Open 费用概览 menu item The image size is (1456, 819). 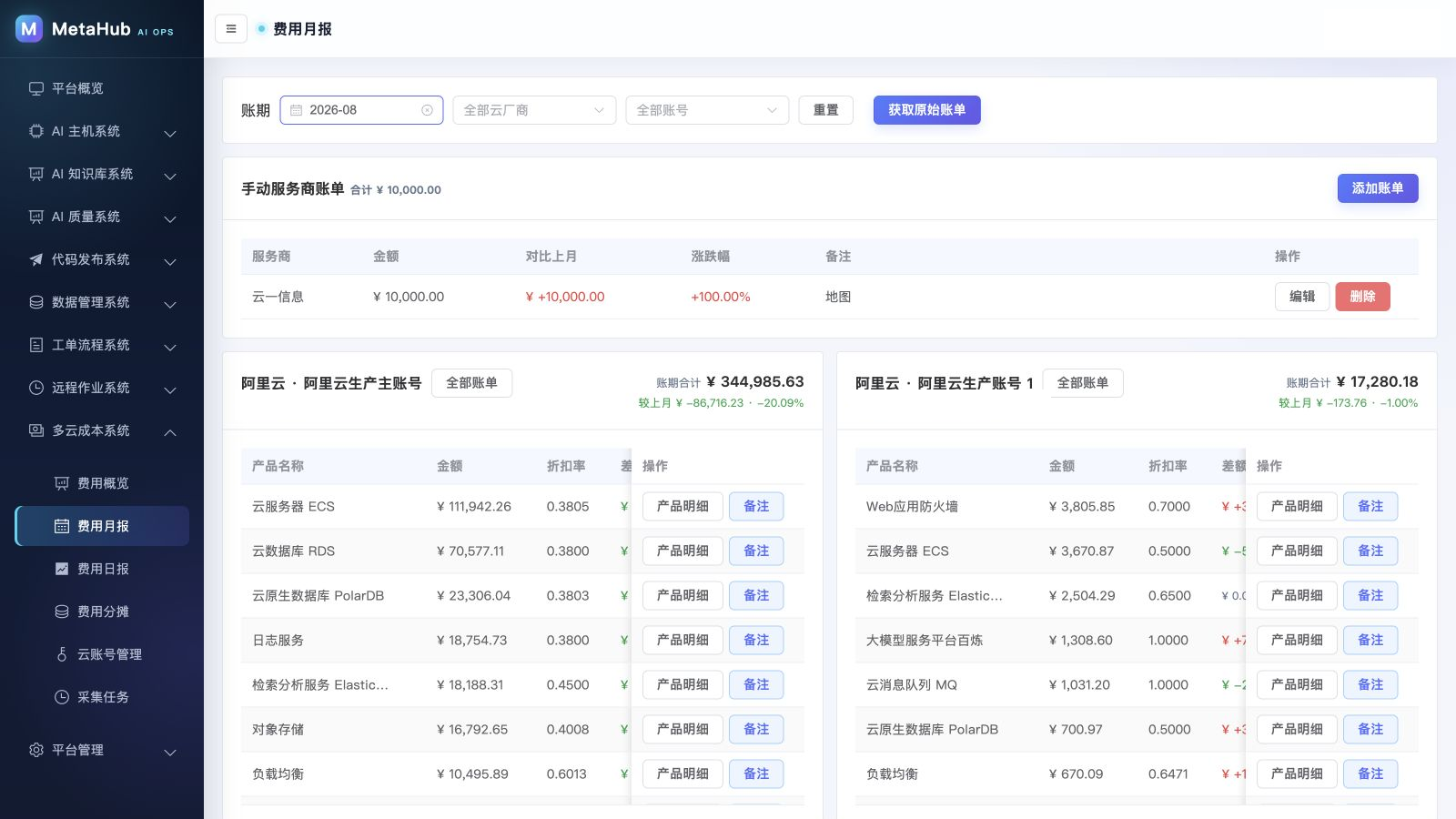point(102,483)
